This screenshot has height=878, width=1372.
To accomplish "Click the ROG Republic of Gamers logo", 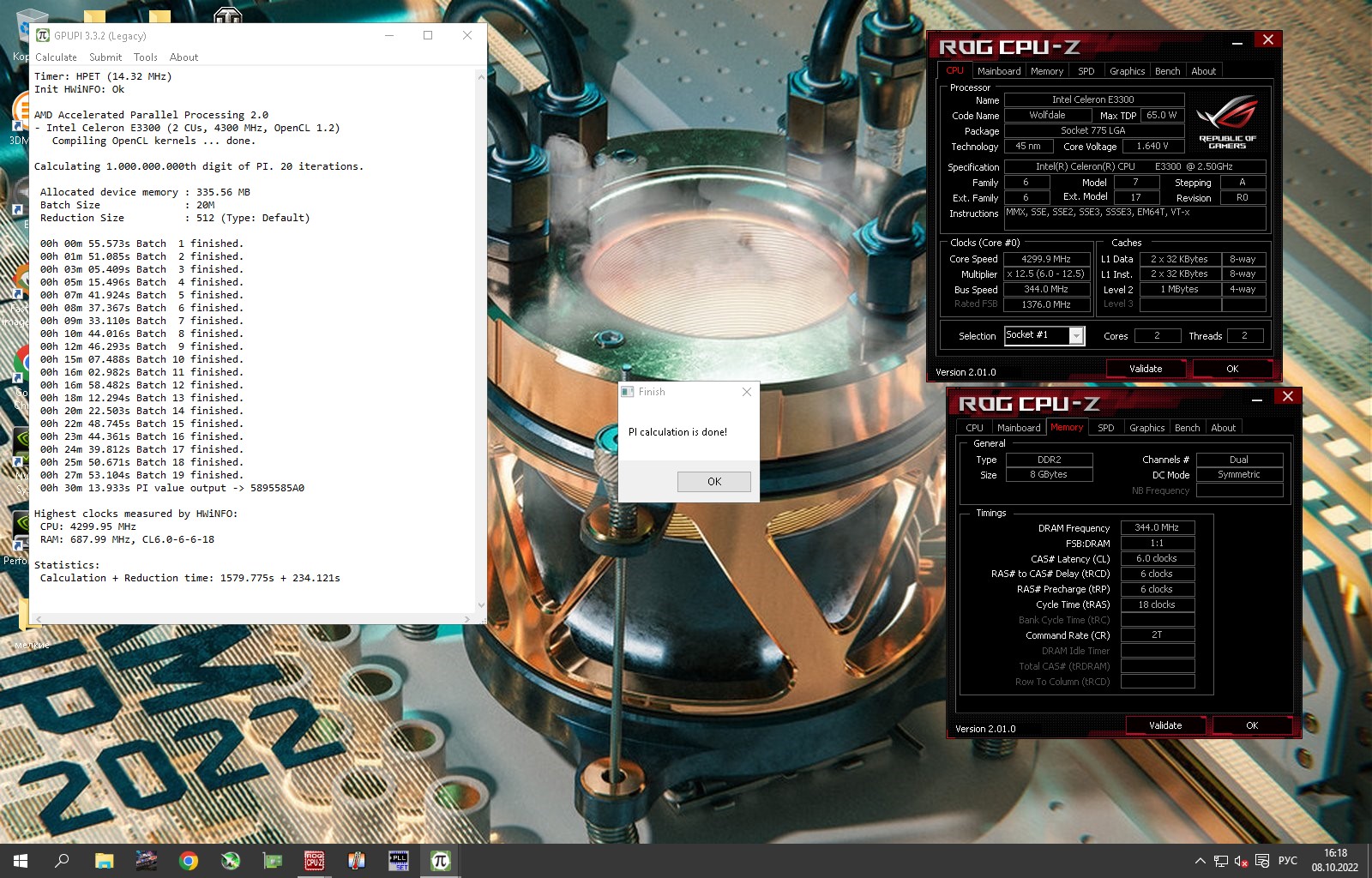I will pyautogui.click(x=1227, y=121).
